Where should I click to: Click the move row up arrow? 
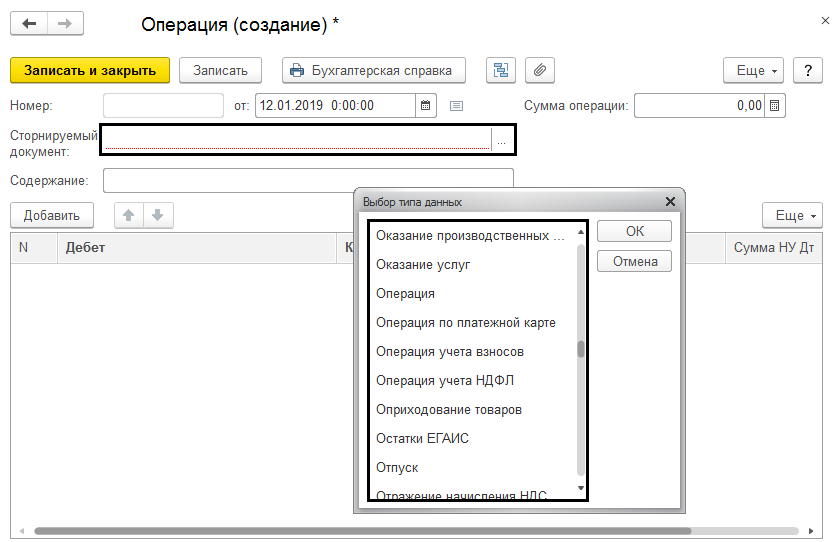(x=129, y=215)
